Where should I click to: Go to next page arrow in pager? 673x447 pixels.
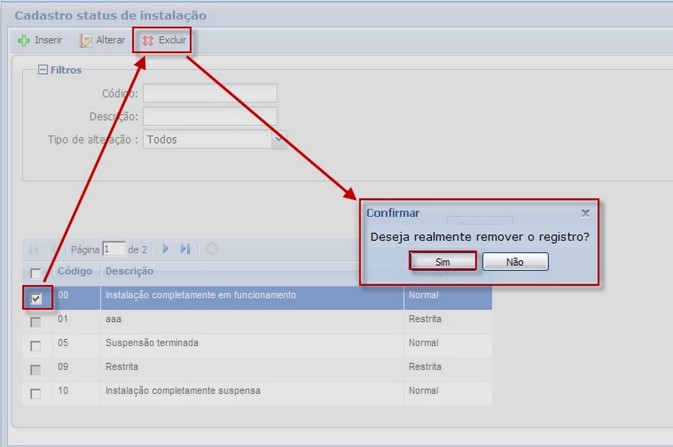click(166, 249)
